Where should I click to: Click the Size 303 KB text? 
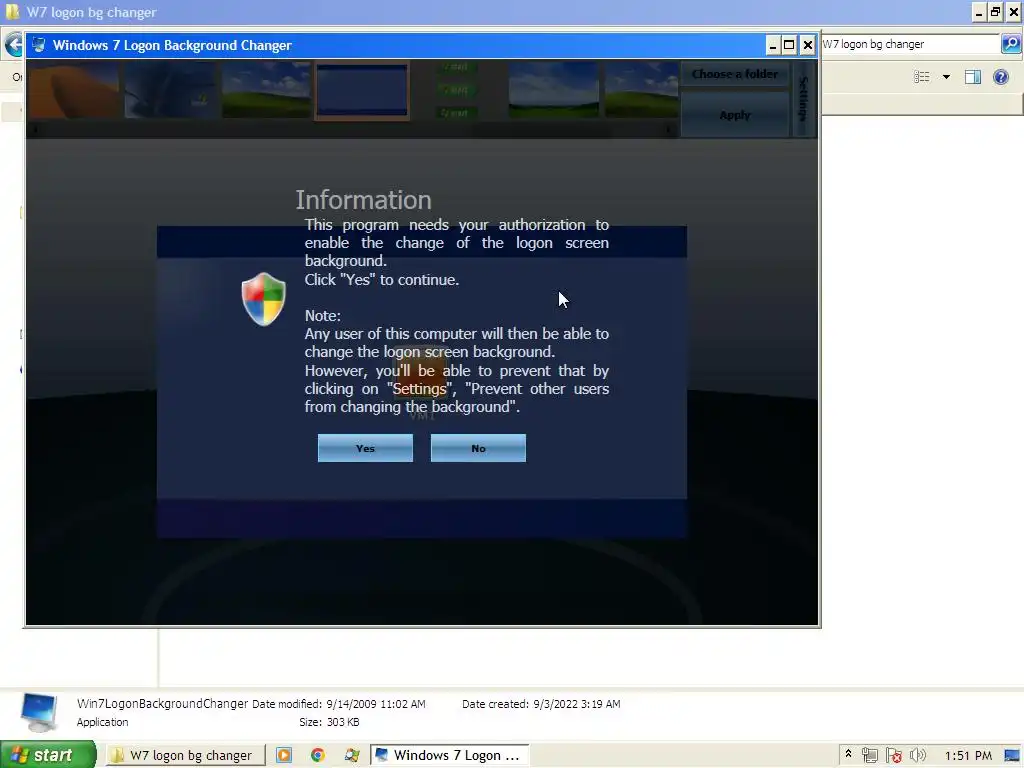(x=329, y=722)
